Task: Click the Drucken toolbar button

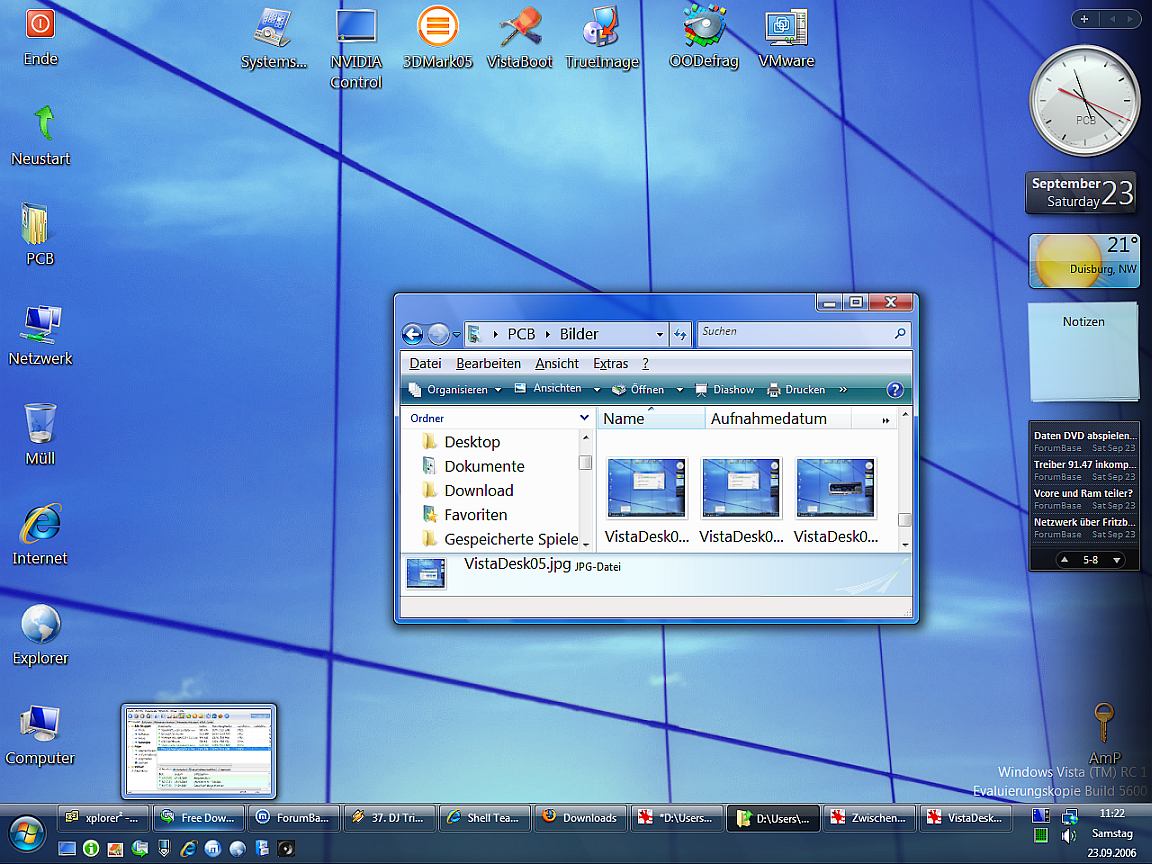Action: coord(796,389)
